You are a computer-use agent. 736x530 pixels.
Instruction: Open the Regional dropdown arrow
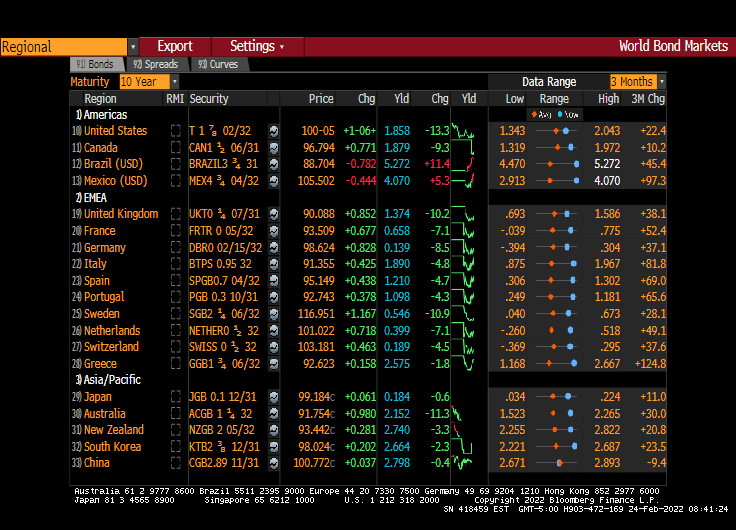pos(133,47)
